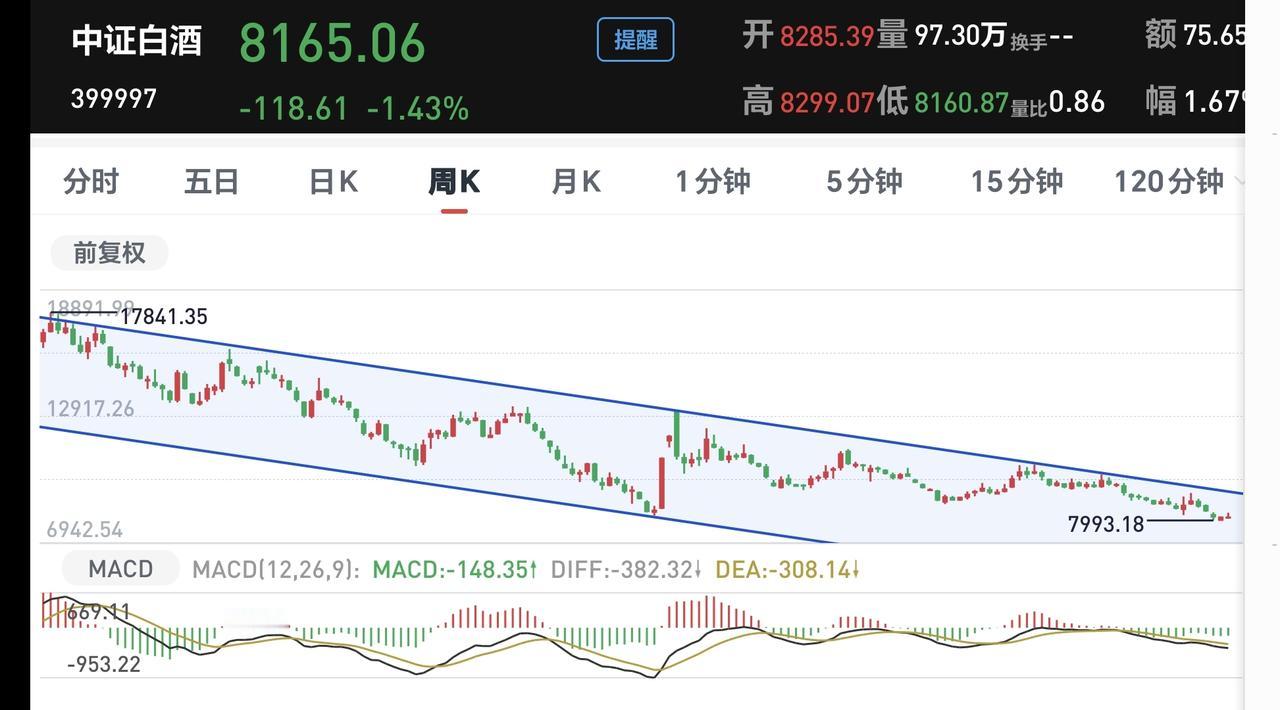Open the 月K chart tab
Viewport: 1280px width, 710px height.
click(x=576, y=182)
